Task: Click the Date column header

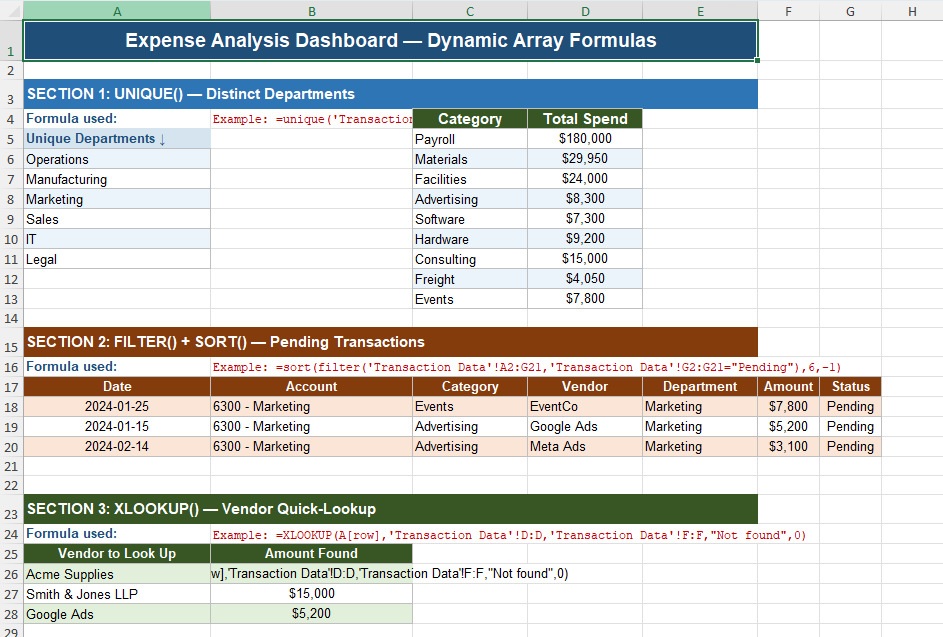Action: pos(117,386)
